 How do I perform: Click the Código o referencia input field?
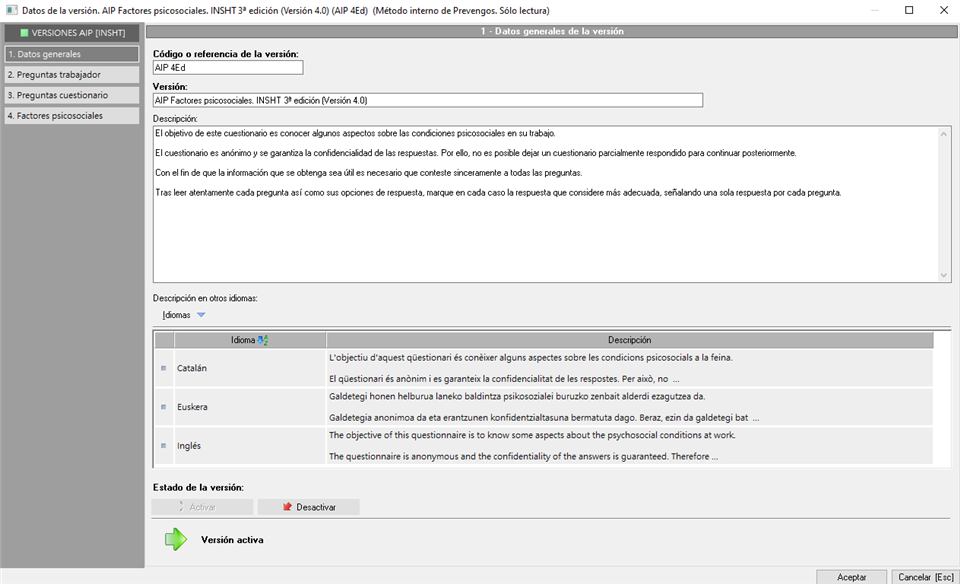pyautogui.click(x=228, y=67)
